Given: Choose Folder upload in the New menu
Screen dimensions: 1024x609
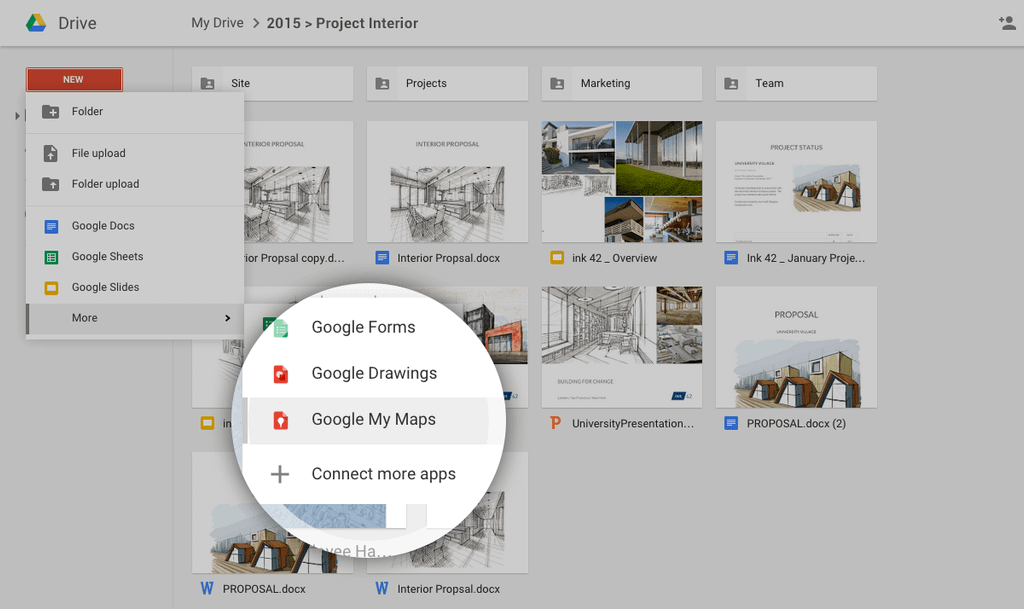Looking at the screenshot, I should pyautogui.click(x=105, y=184).
